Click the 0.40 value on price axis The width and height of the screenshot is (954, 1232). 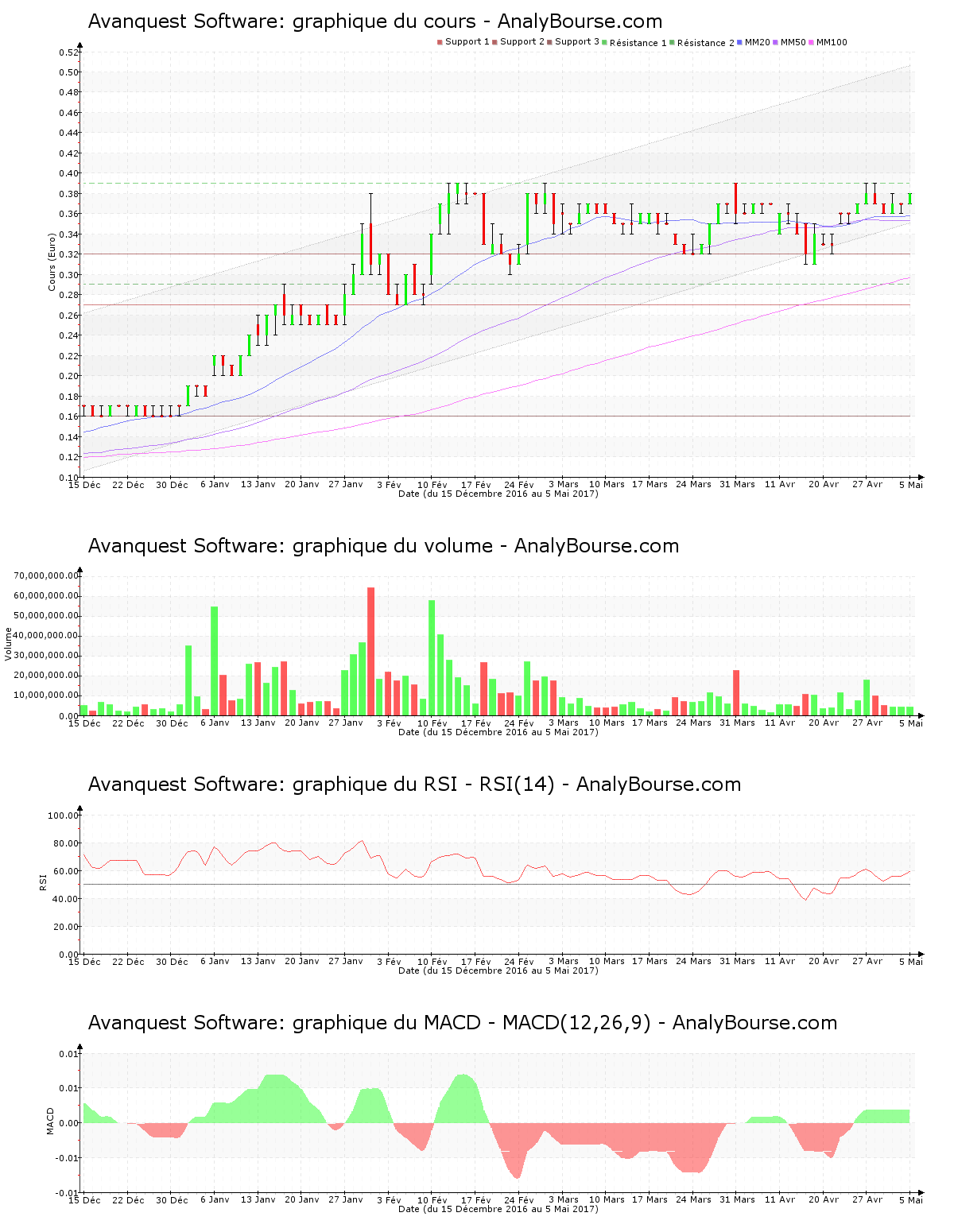pos(69,173)
